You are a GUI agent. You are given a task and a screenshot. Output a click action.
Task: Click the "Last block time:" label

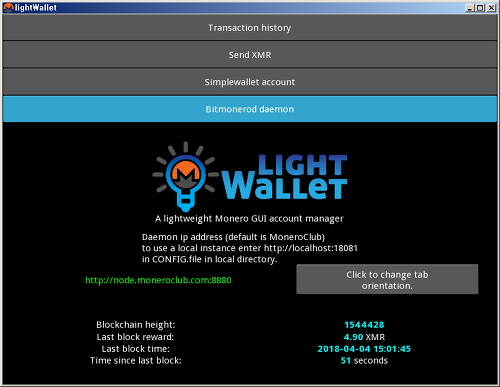136,349
